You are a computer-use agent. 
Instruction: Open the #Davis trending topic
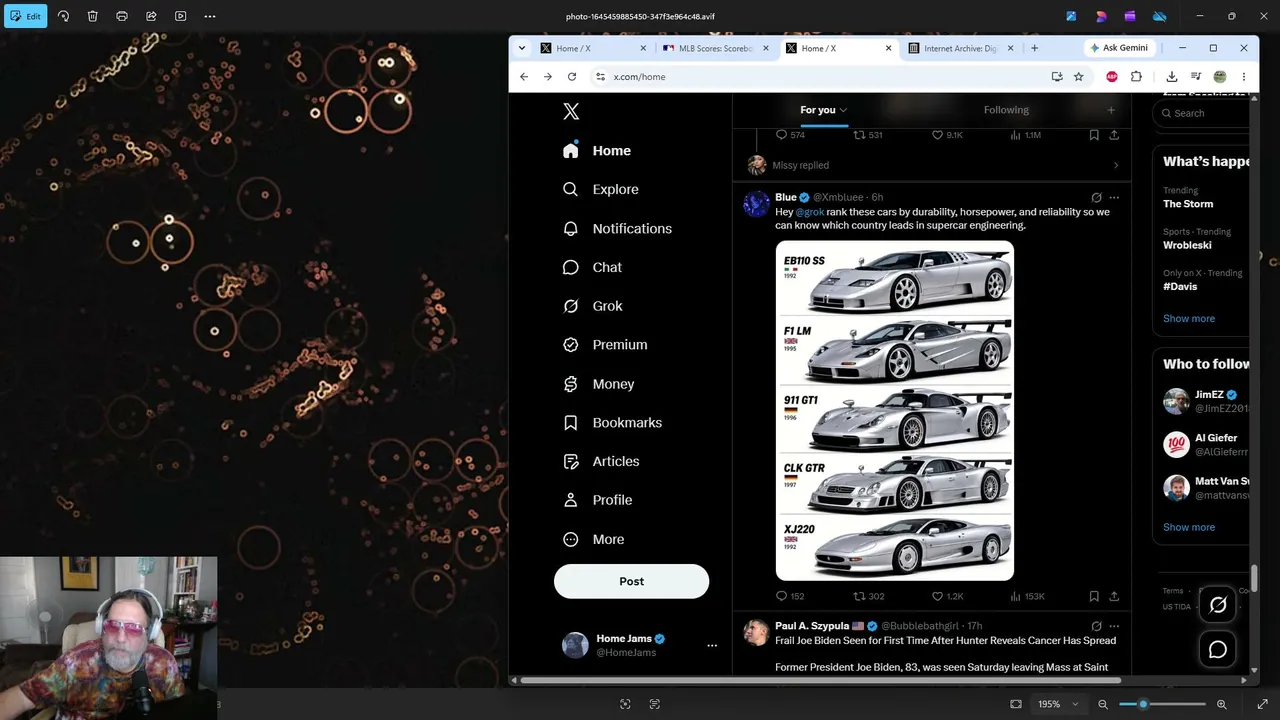[x=1180, y=287]
